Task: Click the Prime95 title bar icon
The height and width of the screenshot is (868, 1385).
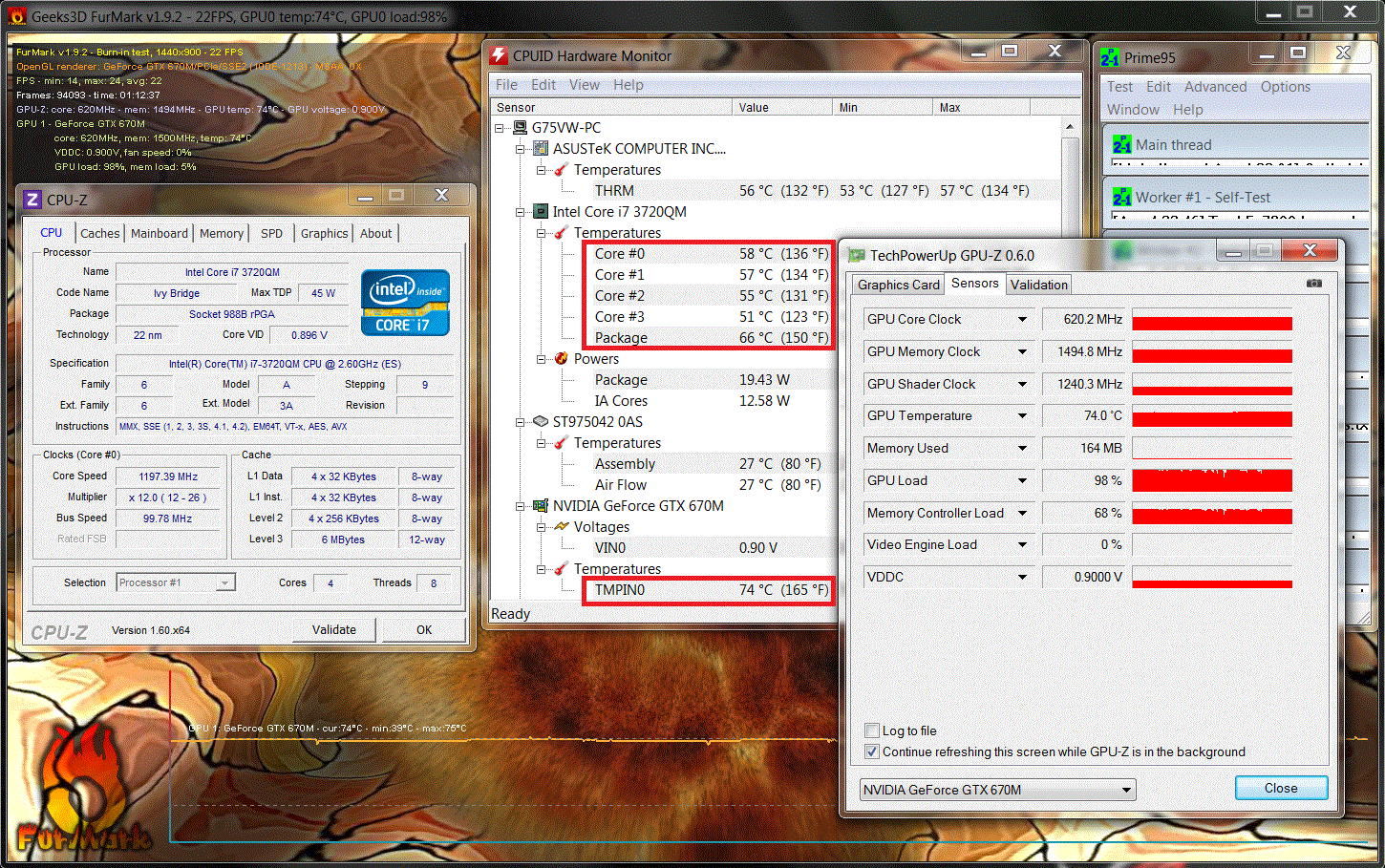Action: tap(1110, 57)
